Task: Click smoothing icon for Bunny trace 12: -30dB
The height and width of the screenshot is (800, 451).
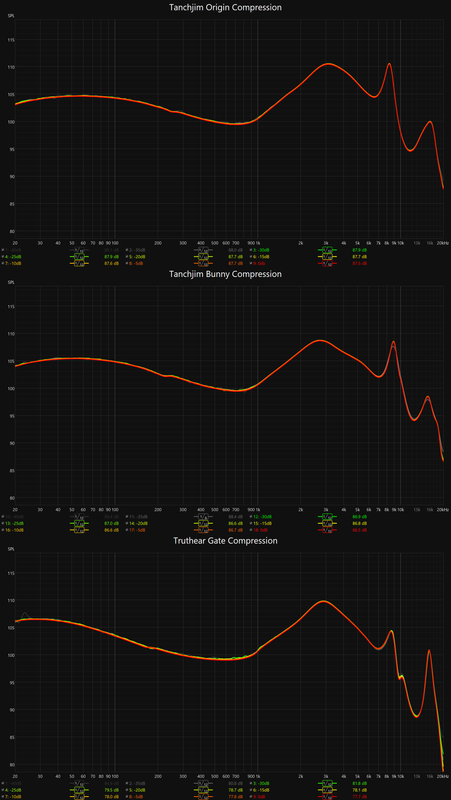Action: 328,516
